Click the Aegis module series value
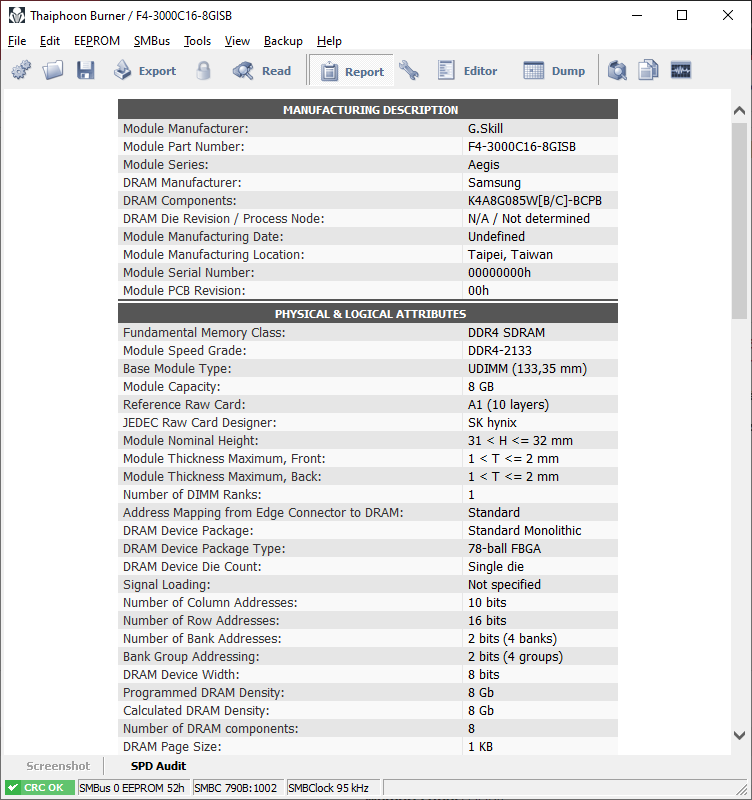752x800 pixels. (484, 165)
